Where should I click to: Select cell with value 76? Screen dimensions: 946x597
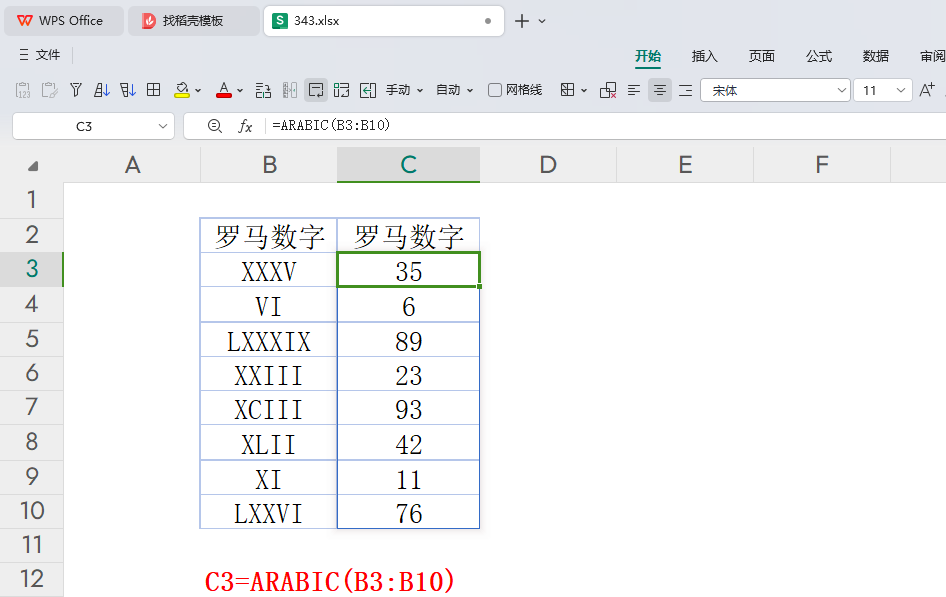point(408,513)
